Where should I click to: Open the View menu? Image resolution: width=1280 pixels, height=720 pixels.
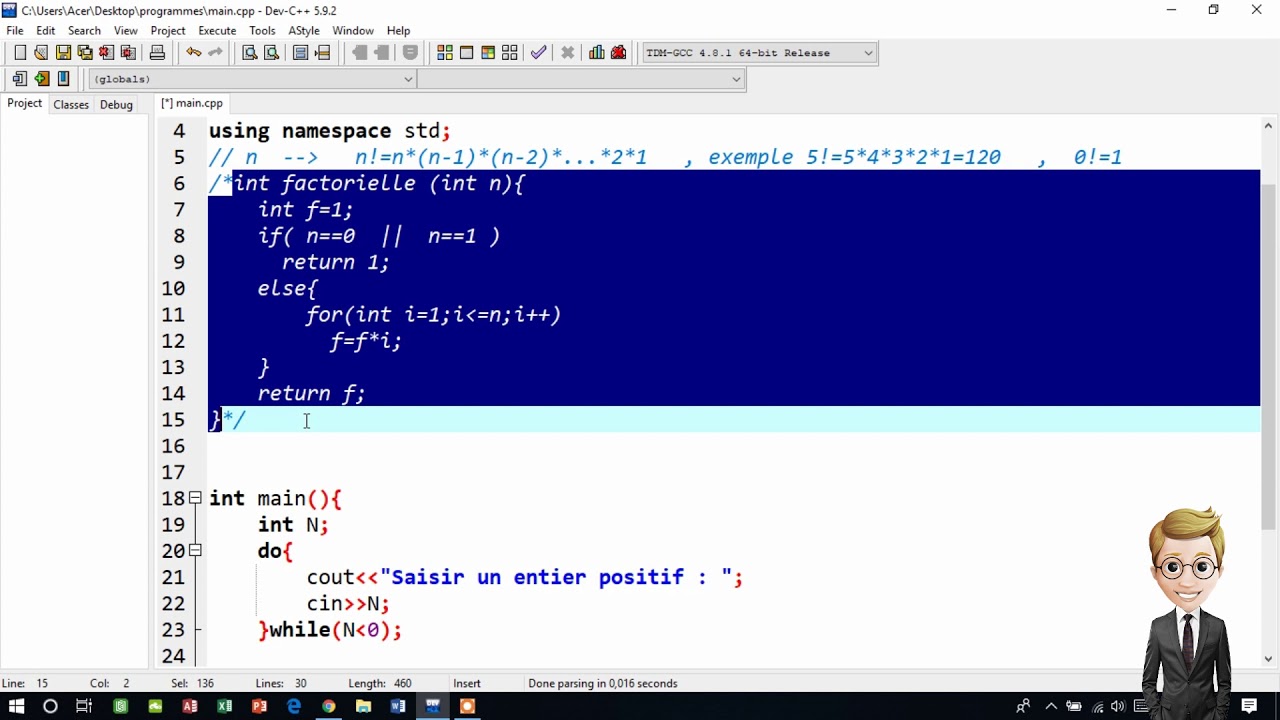click(126, 31)
